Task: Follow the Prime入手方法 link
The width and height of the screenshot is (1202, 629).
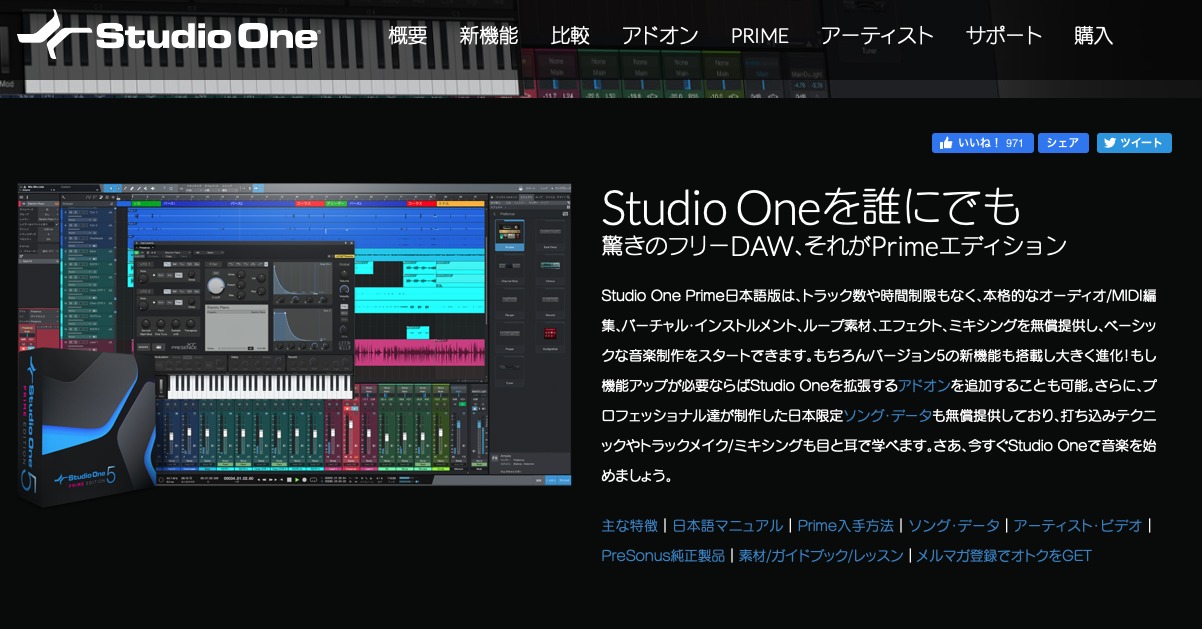Action: 845,525
